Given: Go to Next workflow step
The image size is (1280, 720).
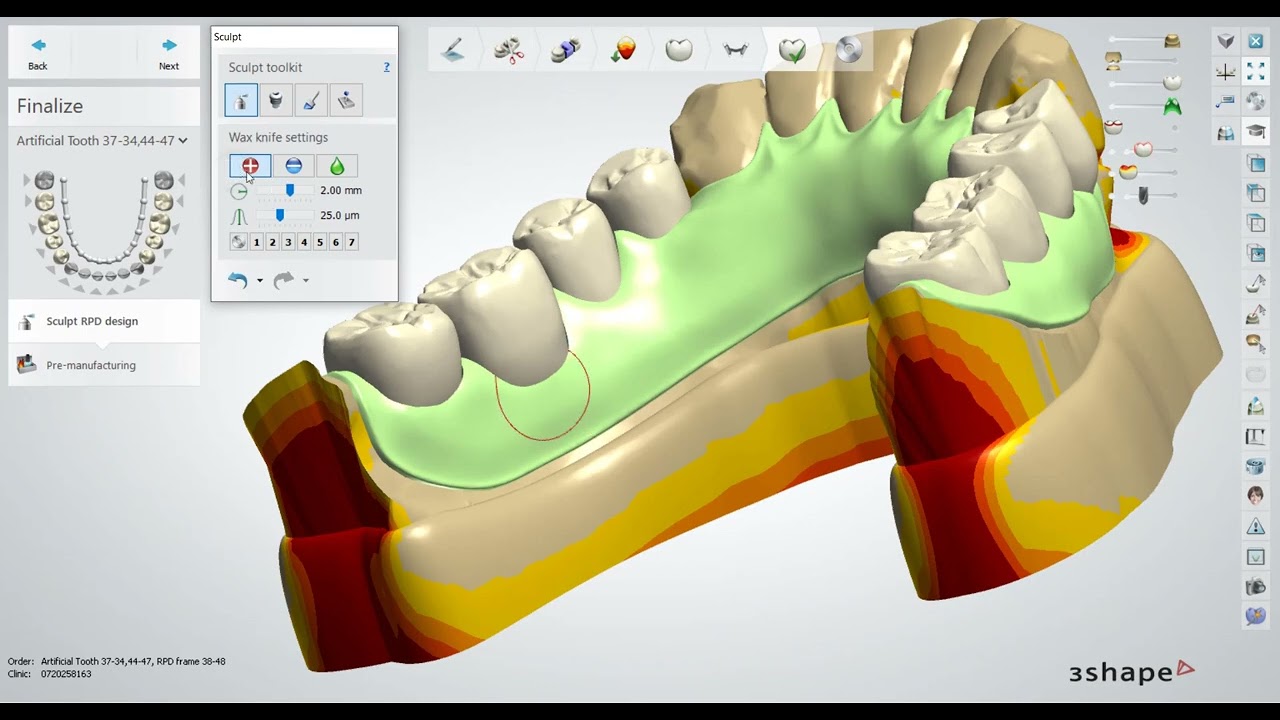Looking at the screenshot, I should click(169, 54).
